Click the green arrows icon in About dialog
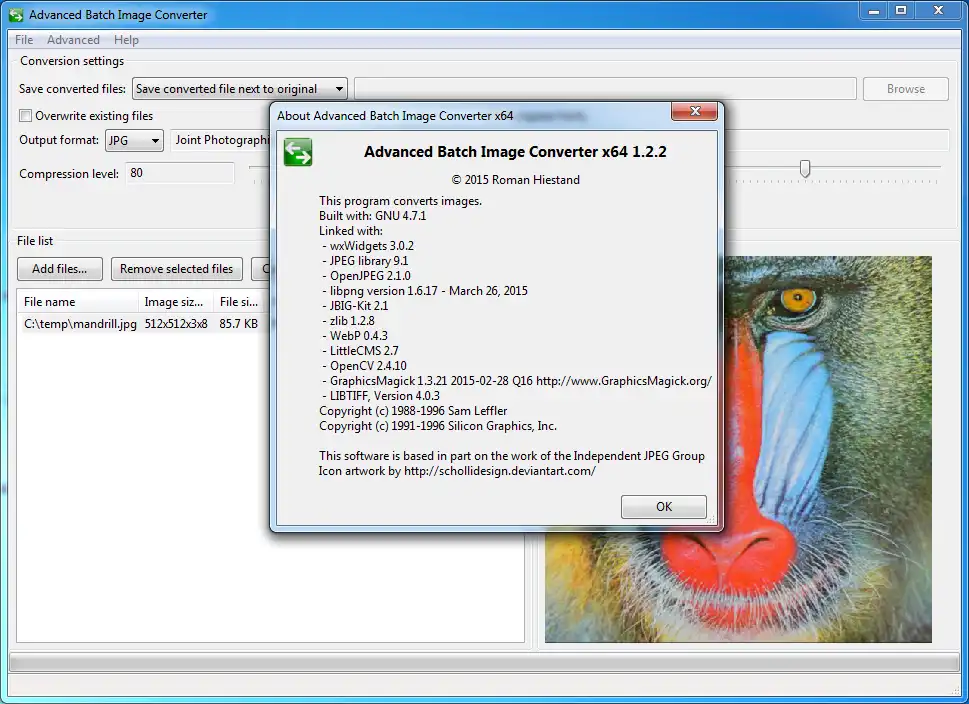Screen dimensions: 969x704 coord(298,153)
